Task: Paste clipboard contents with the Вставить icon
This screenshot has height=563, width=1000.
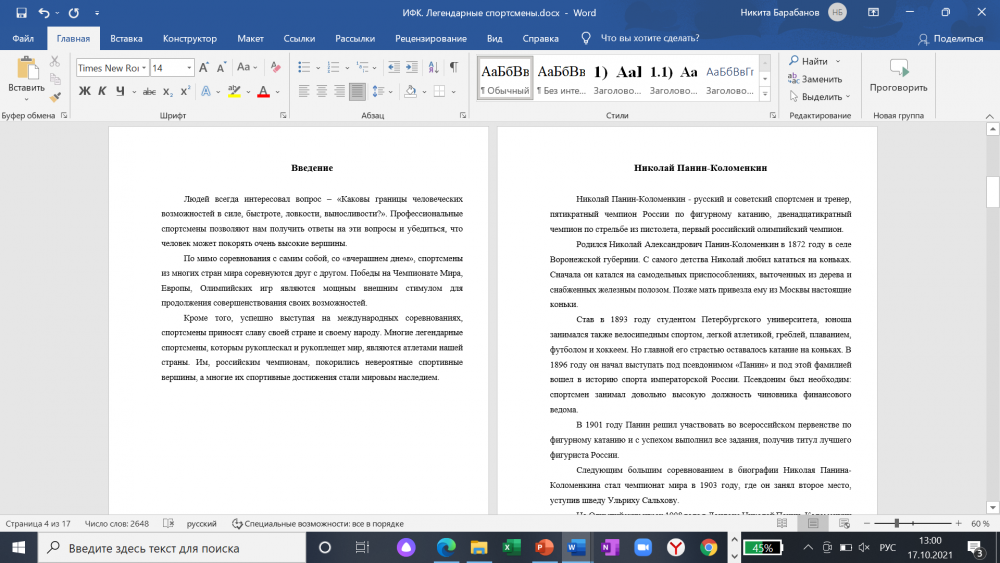Action: (26, 68)
